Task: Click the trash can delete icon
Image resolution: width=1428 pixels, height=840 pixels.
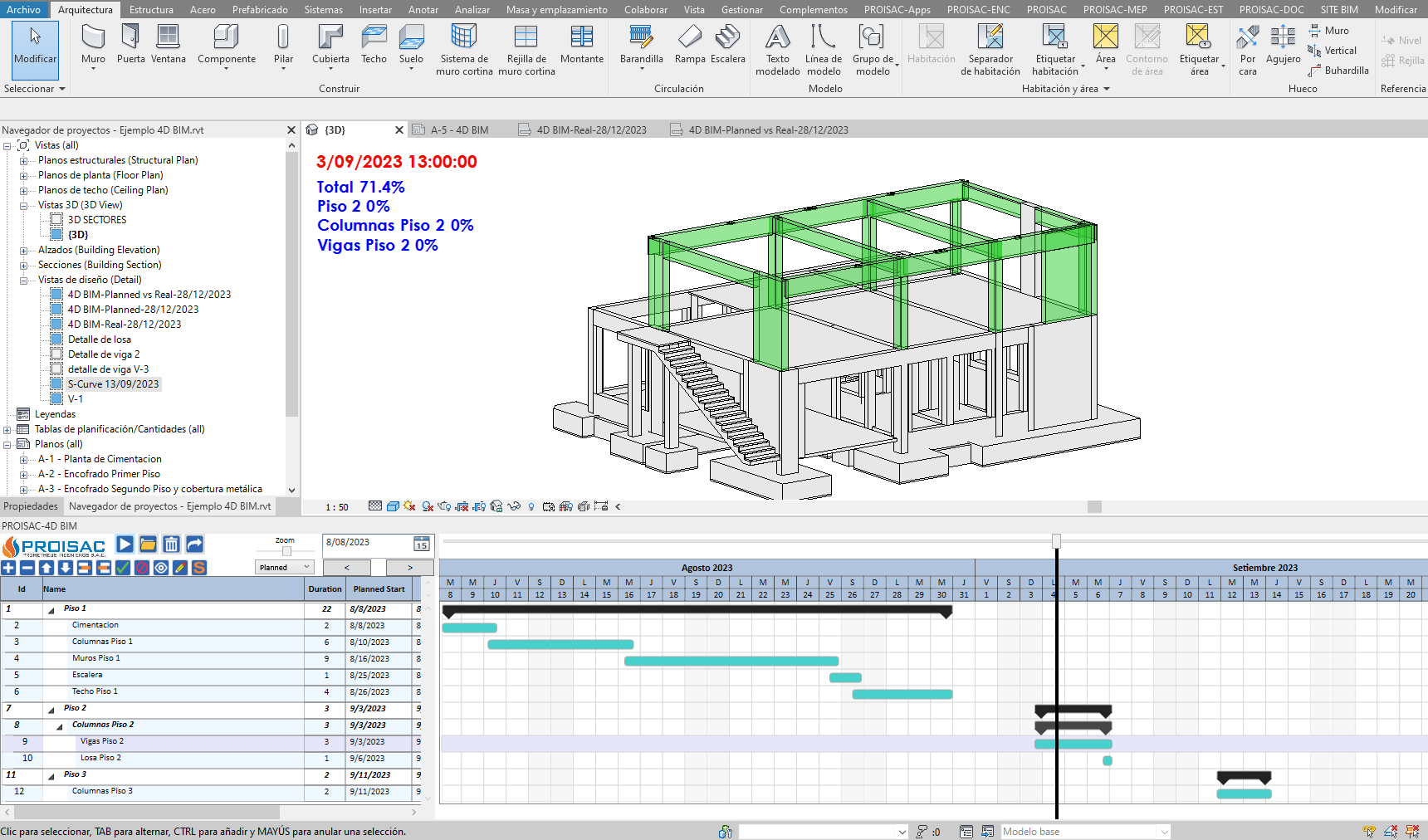Action: (x=171, y=545)
